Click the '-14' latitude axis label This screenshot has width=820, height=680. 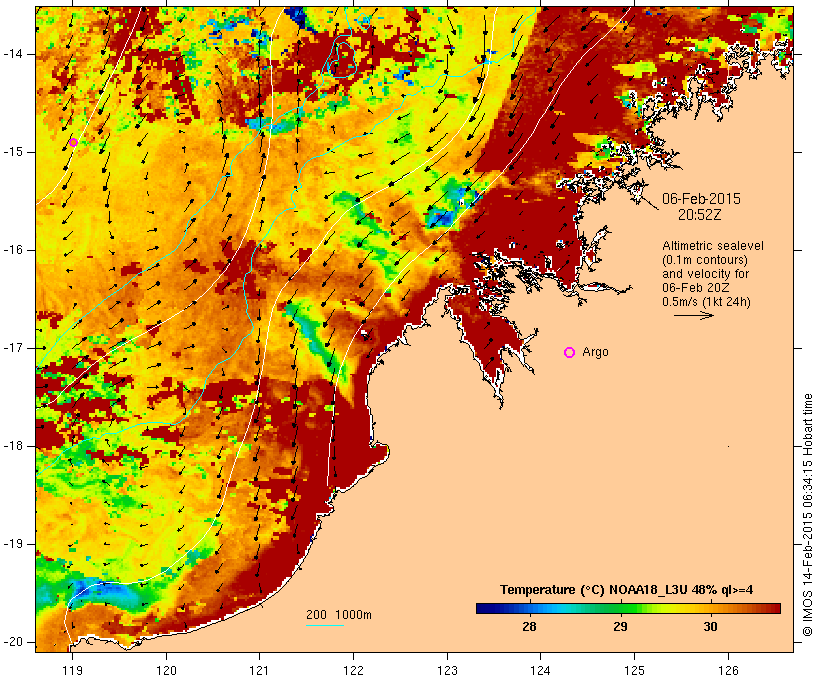[12, 54]
